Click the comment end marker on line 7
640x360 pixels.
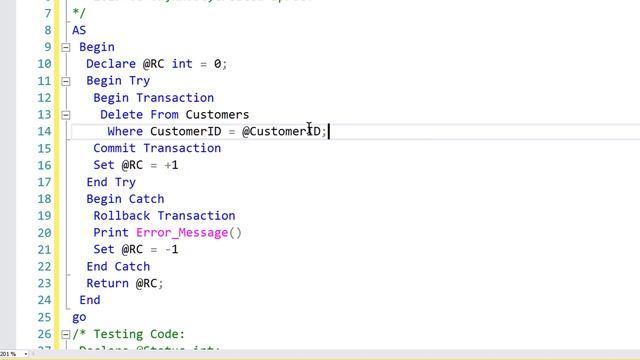pos(79,13)
